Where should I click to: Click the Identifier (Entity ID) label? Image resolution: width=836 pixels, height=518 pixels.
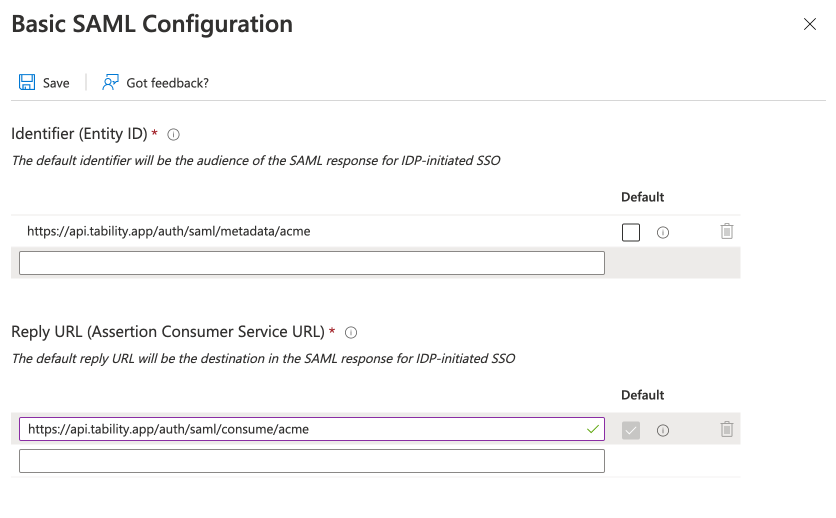pos(79,134)
